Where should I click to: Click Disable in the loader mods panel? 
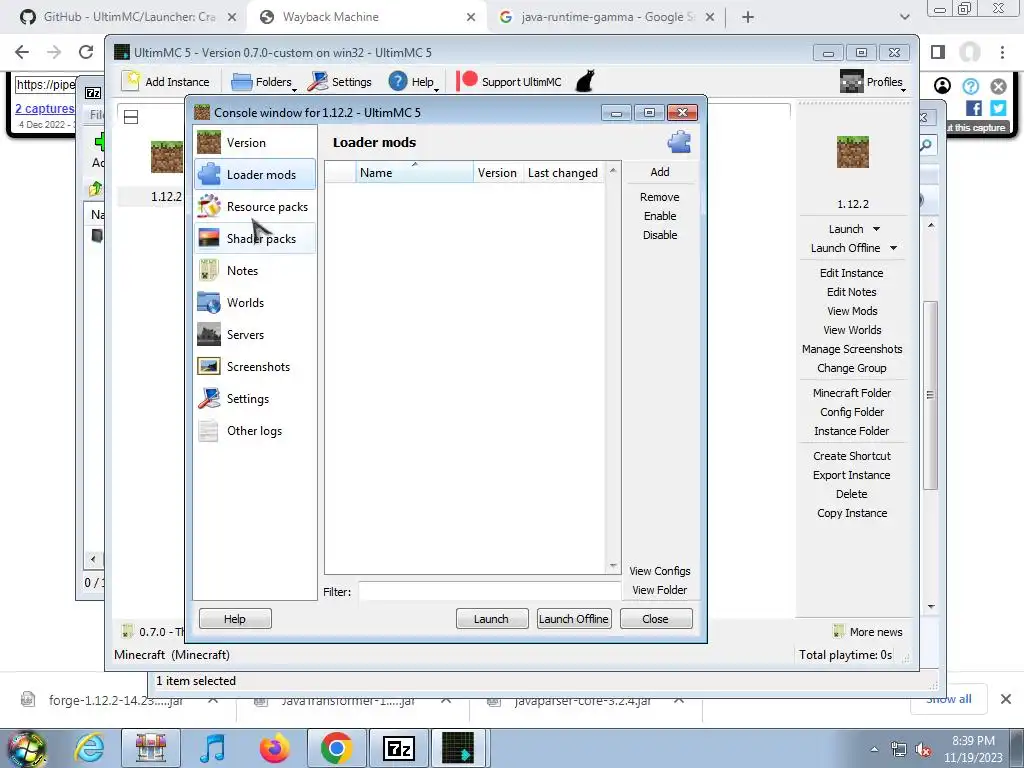tap(660, 235)
